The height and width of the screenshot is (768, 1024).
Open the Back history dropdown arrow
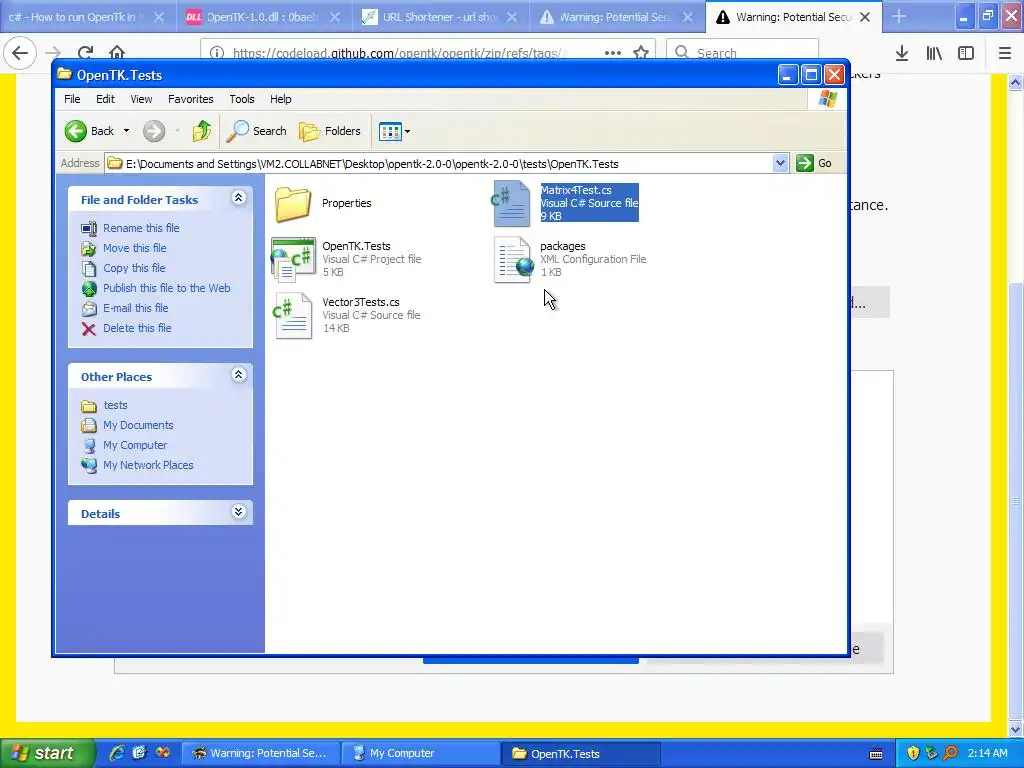coord(126,131)
